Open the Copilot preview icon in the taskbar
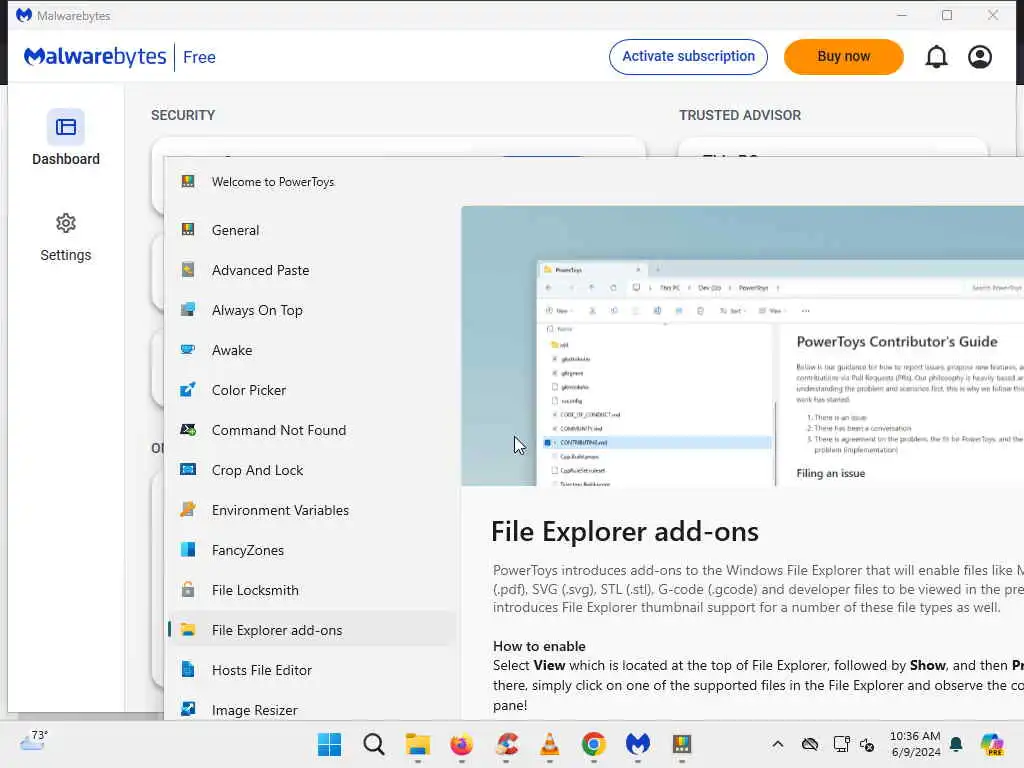Screen dimensions: 1024x768 (x=993, y=744)
